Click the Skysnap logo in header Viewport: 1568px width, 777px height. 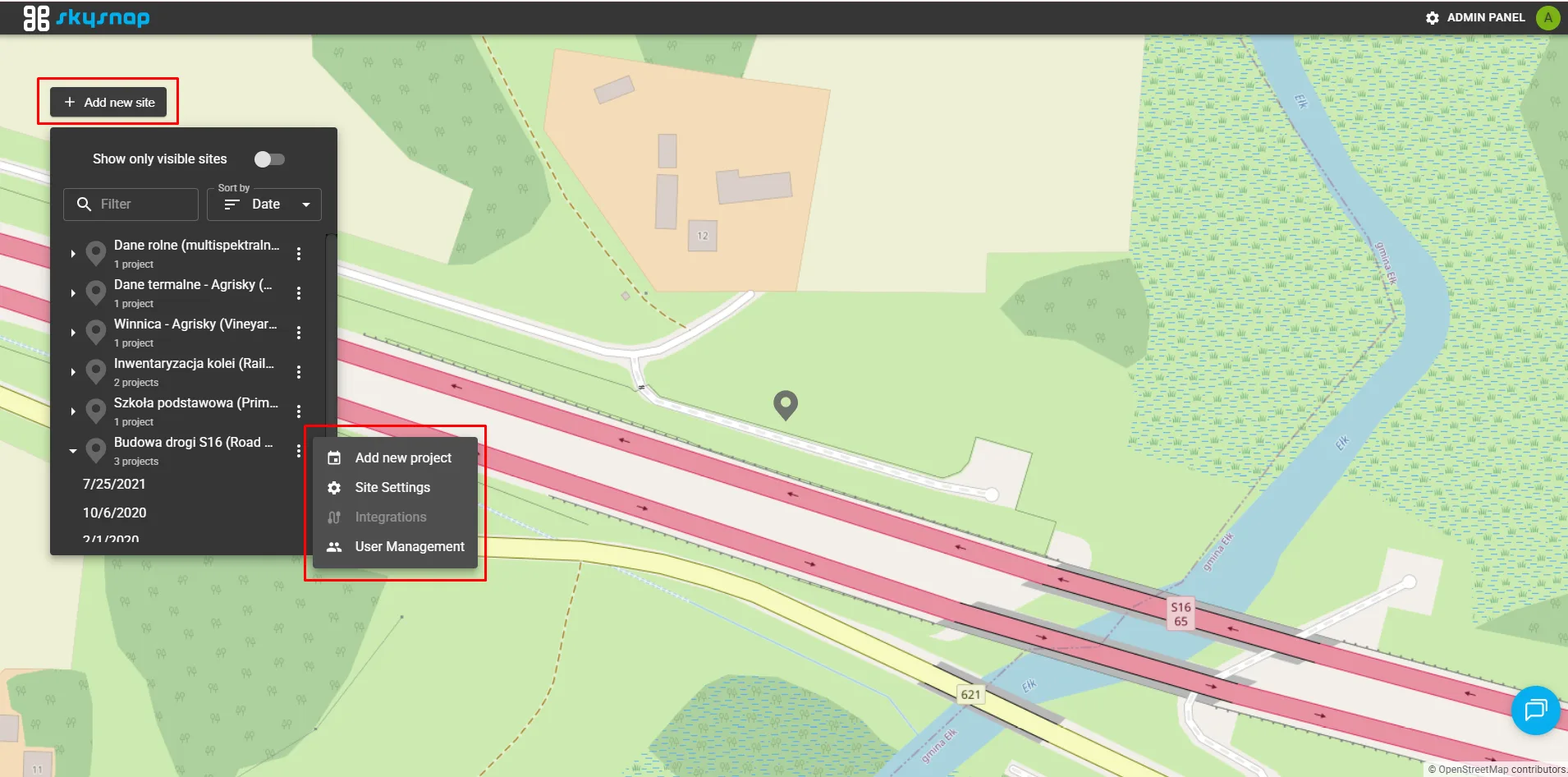pos(86,17)
